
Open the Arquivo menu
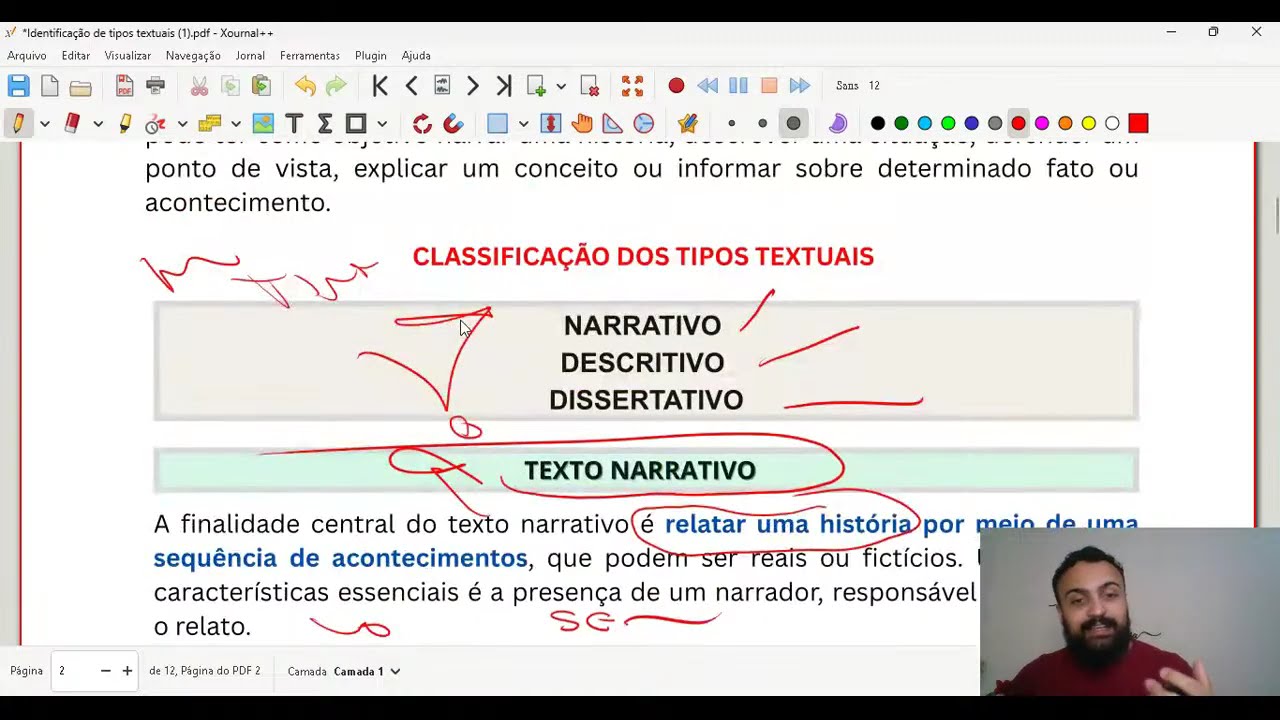pyautogui.click(x=27, y=56)
